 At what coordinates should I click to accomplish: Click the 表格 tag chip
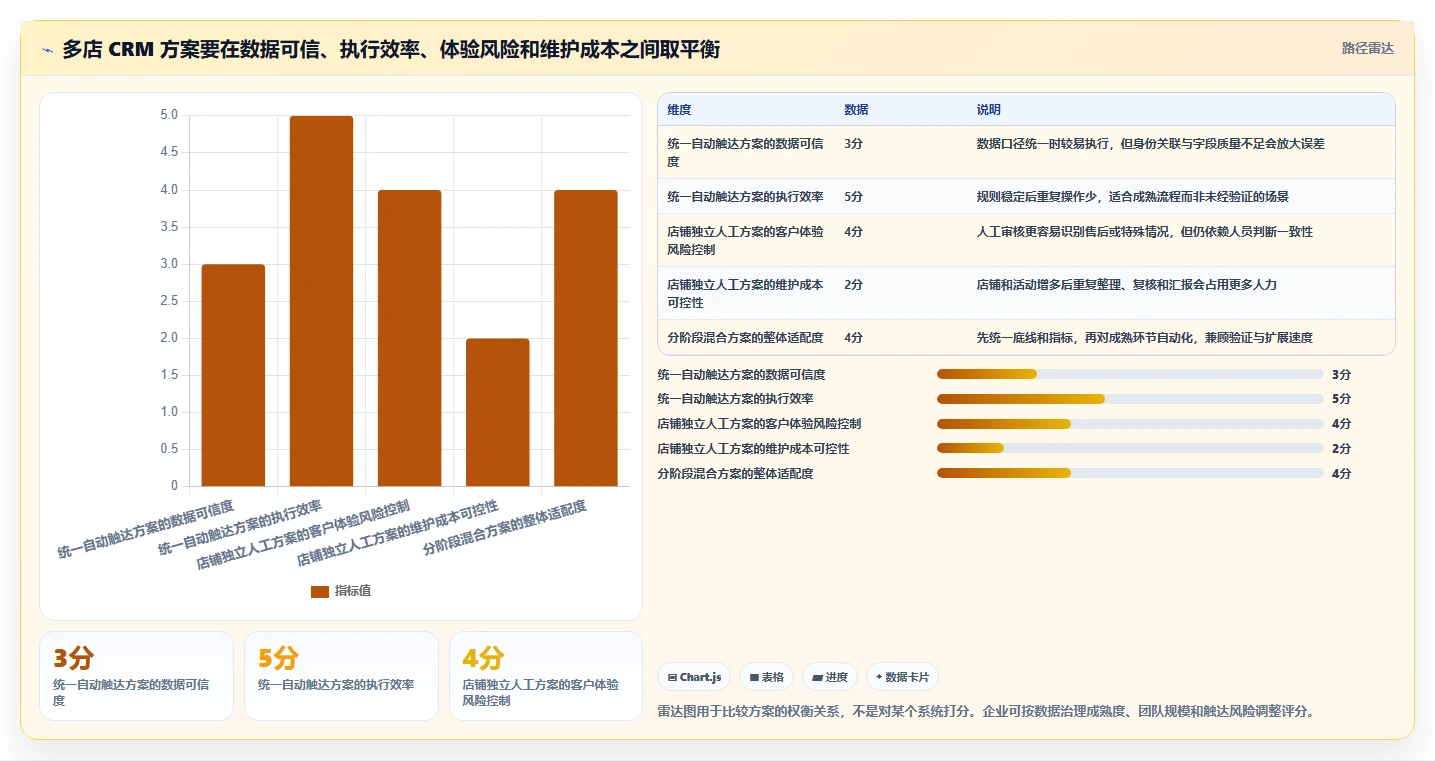click(x=766, y=677)
